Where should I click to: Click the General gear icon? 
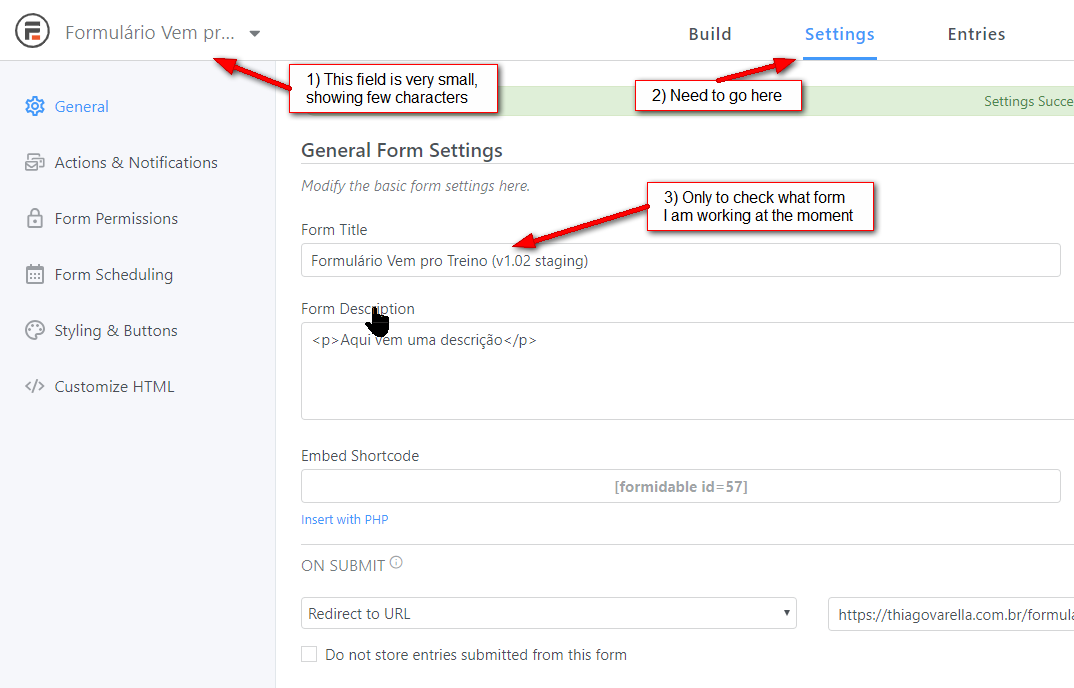tap(35, 107)
